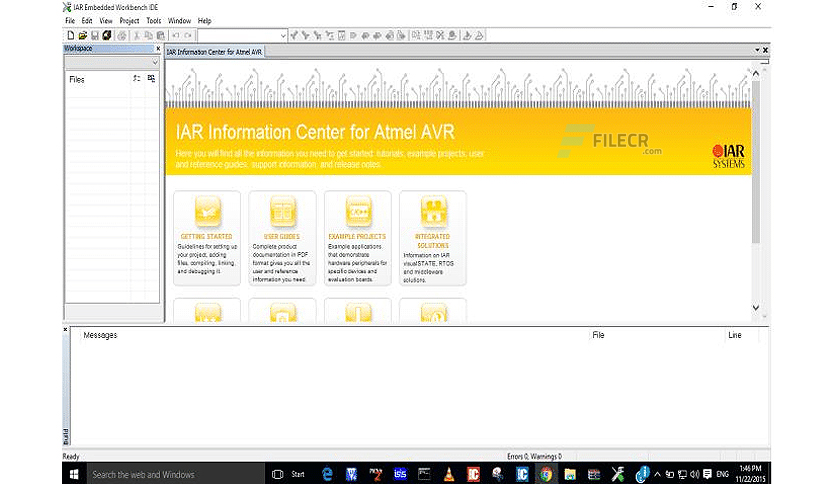Click the Cut toolbar icon
Viewport: 836px width, 484px height.
point(136,35)
